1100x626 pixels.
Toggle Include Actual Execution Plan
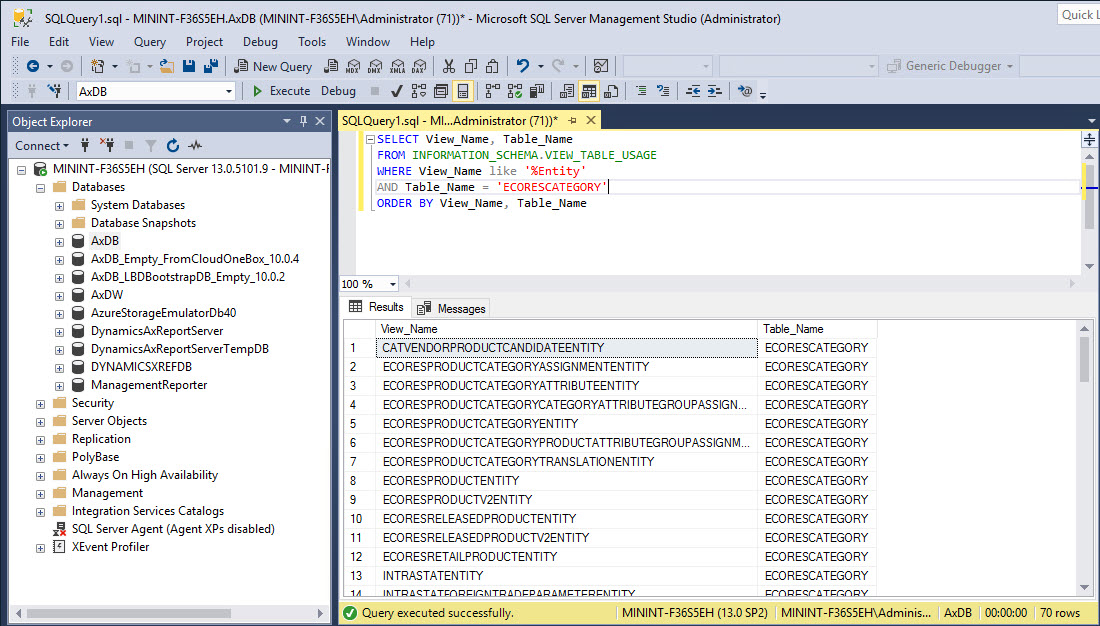(493, 91)
